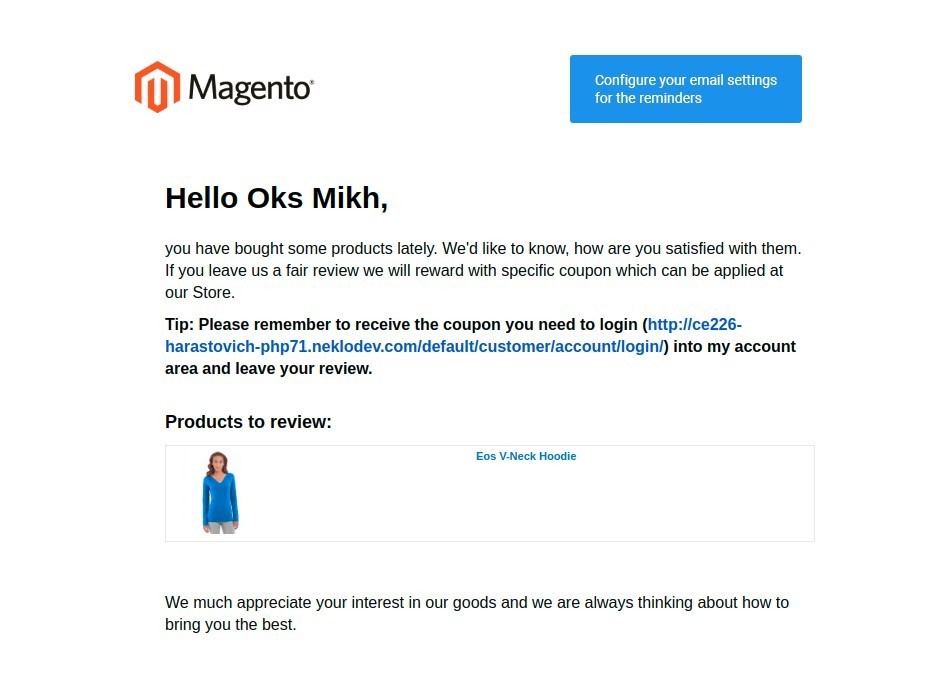940x676 pixels.
Task: Click the Hello Oks Mikh greeting heading
Action: tap(276, 198)
